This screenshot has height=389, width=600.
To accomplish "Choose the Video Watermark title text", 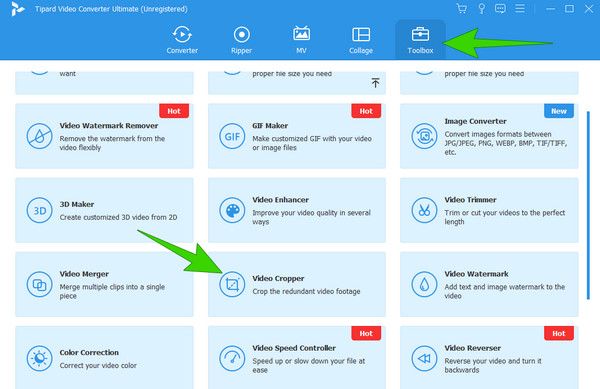I will (x=476, y=274).
